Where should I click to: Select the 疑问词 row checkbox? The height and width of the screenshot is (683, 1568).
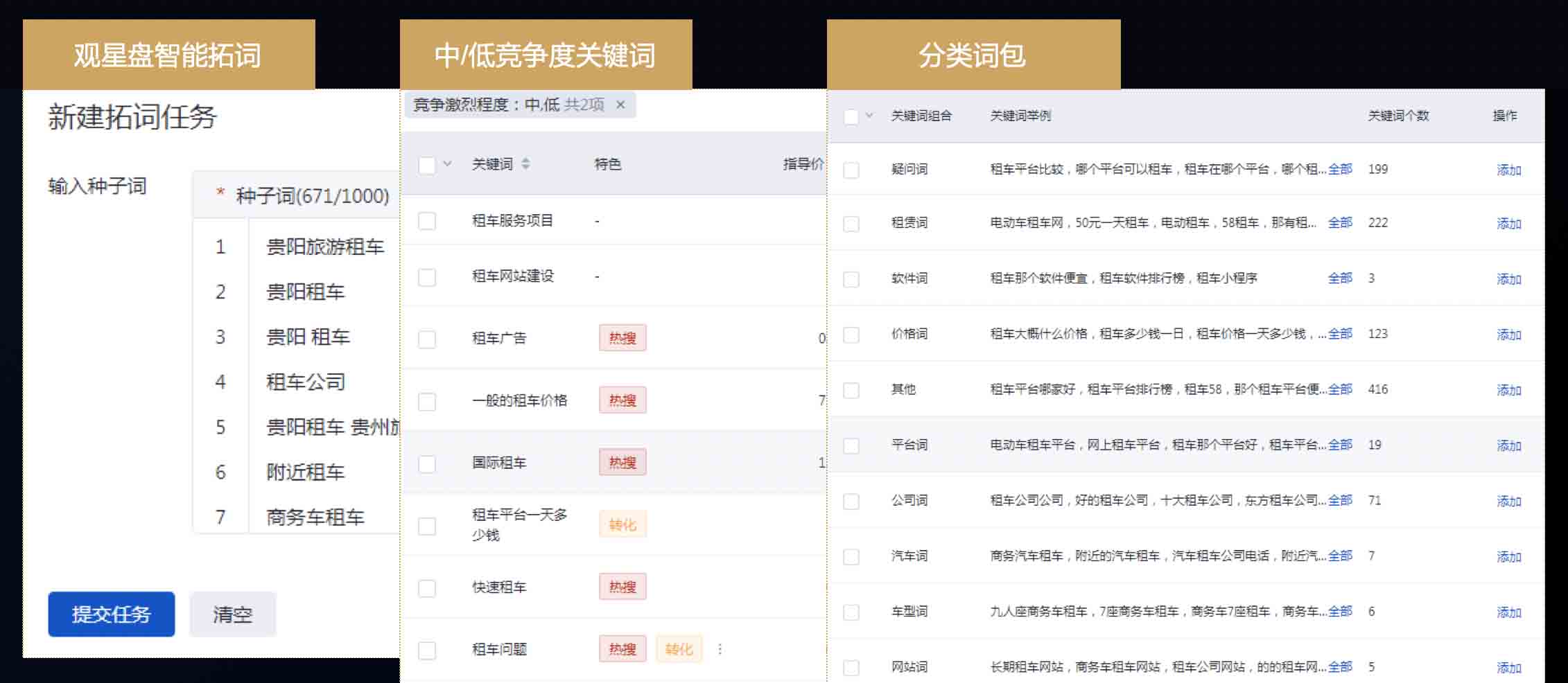pos(851,170)
